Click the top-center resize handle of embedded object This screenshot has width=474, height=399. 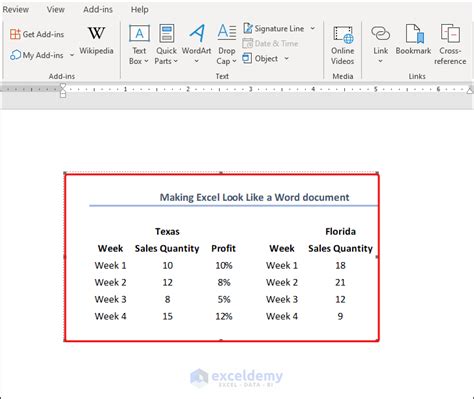click(x=221, y=173)
